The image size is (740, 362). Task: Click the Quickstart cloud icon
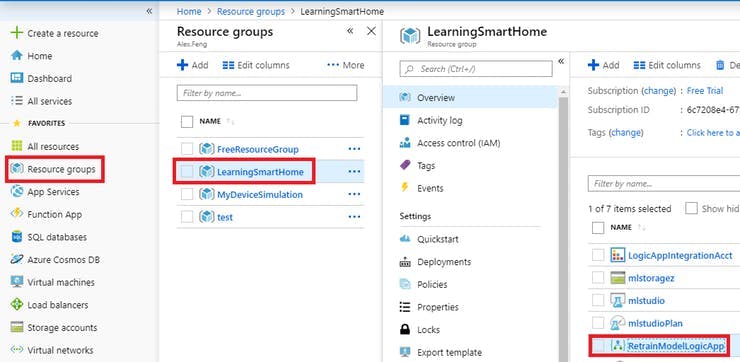[405, 239]
